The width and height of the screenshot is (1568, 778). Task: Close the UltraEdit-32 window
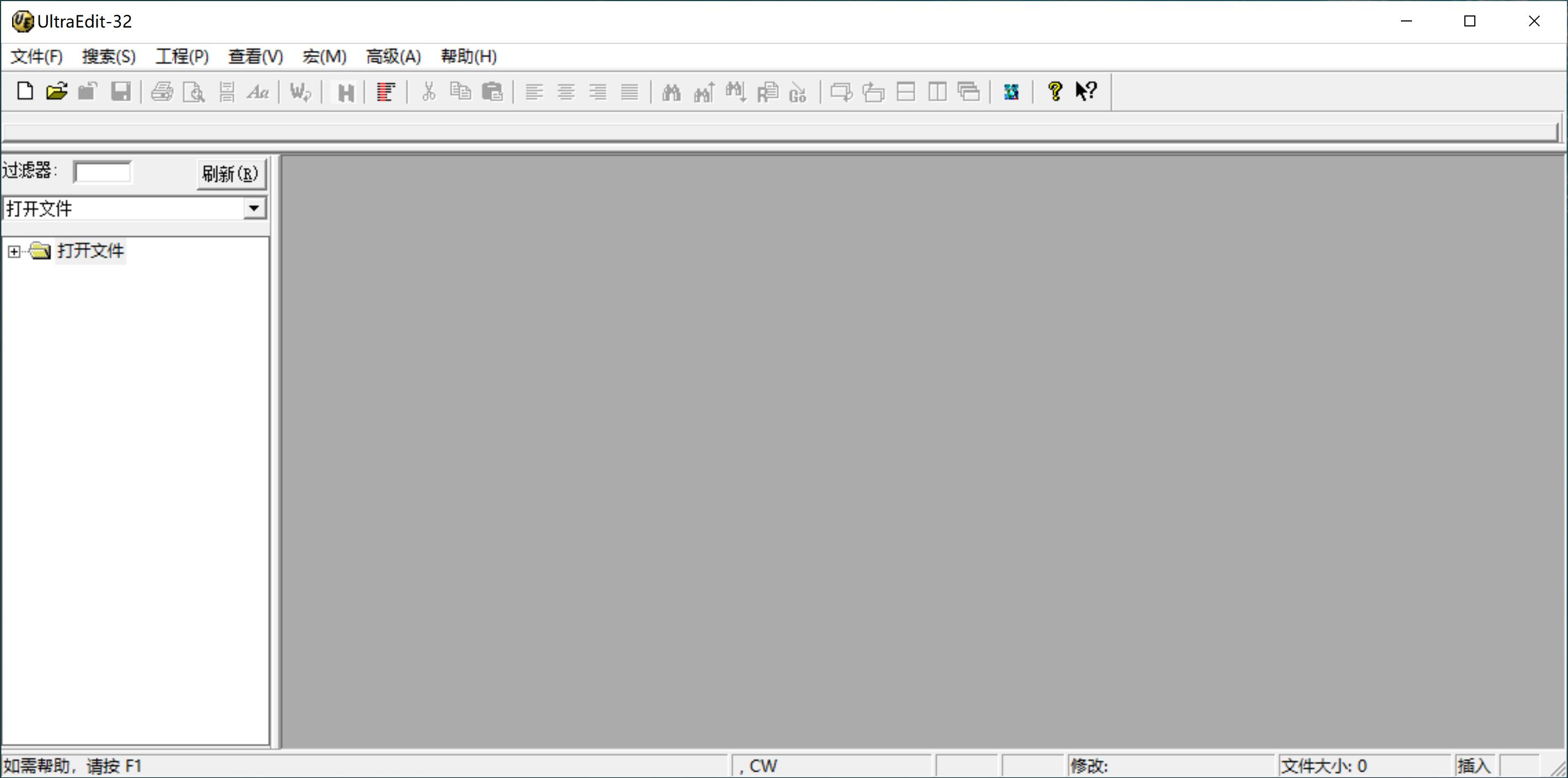click(1534, 21)
